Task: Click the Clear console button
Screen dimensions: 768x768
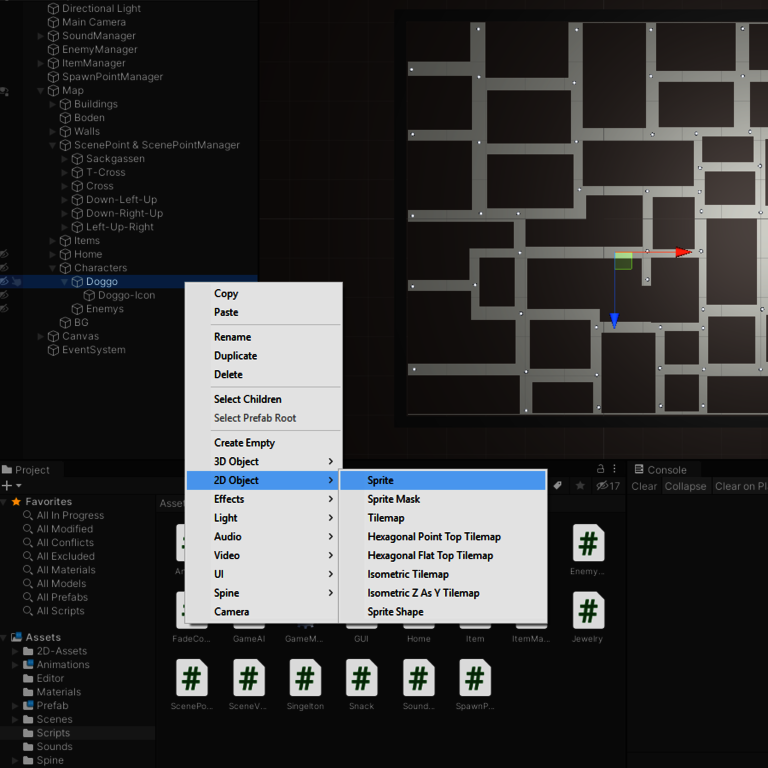Action: click(x=644, y=486)
